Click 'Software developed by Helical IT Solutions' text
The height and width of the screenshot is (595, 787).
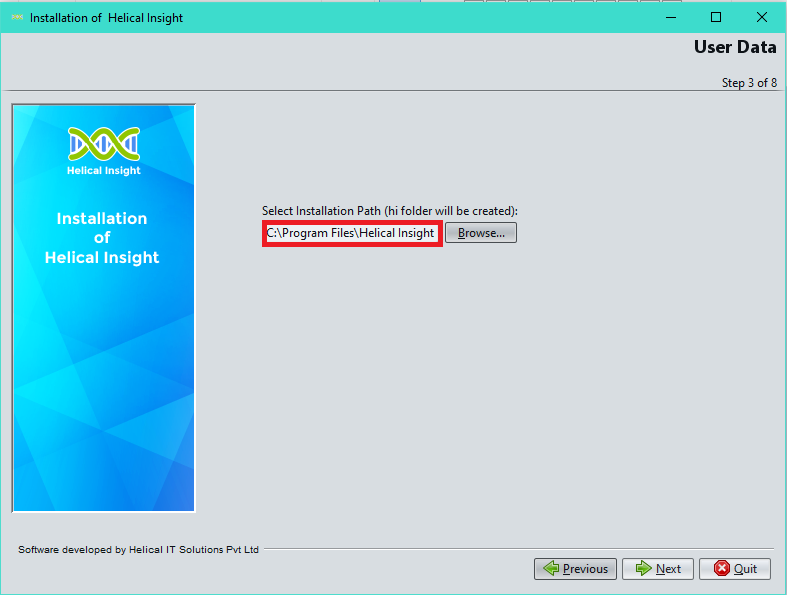coord(139,549)
